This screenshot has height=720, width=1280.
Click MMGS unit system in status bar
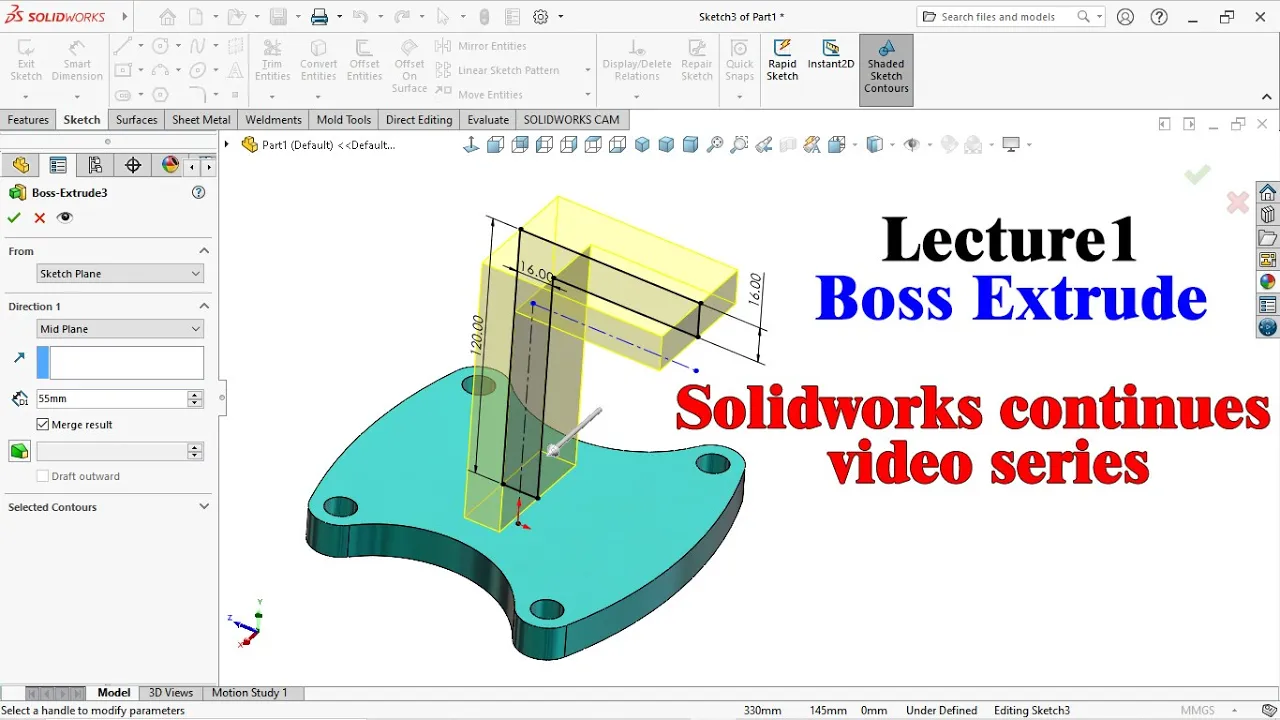point(1198,710)
